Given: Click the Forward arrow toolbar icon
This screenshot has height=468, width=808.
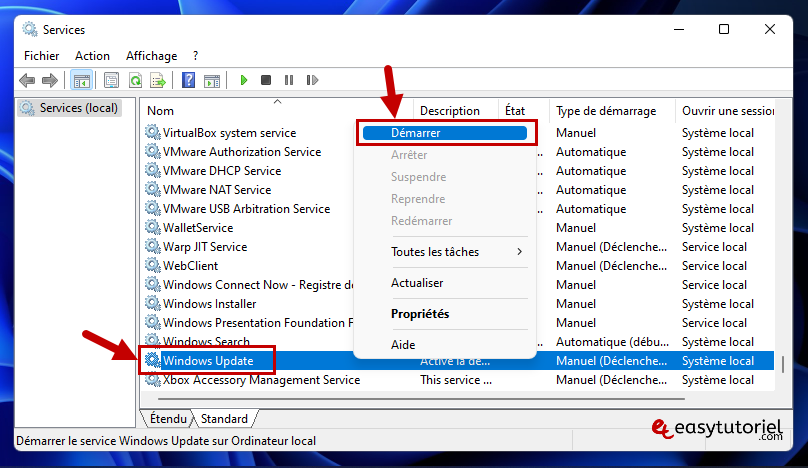Looking at the screenshot, I should click(50, 80).
